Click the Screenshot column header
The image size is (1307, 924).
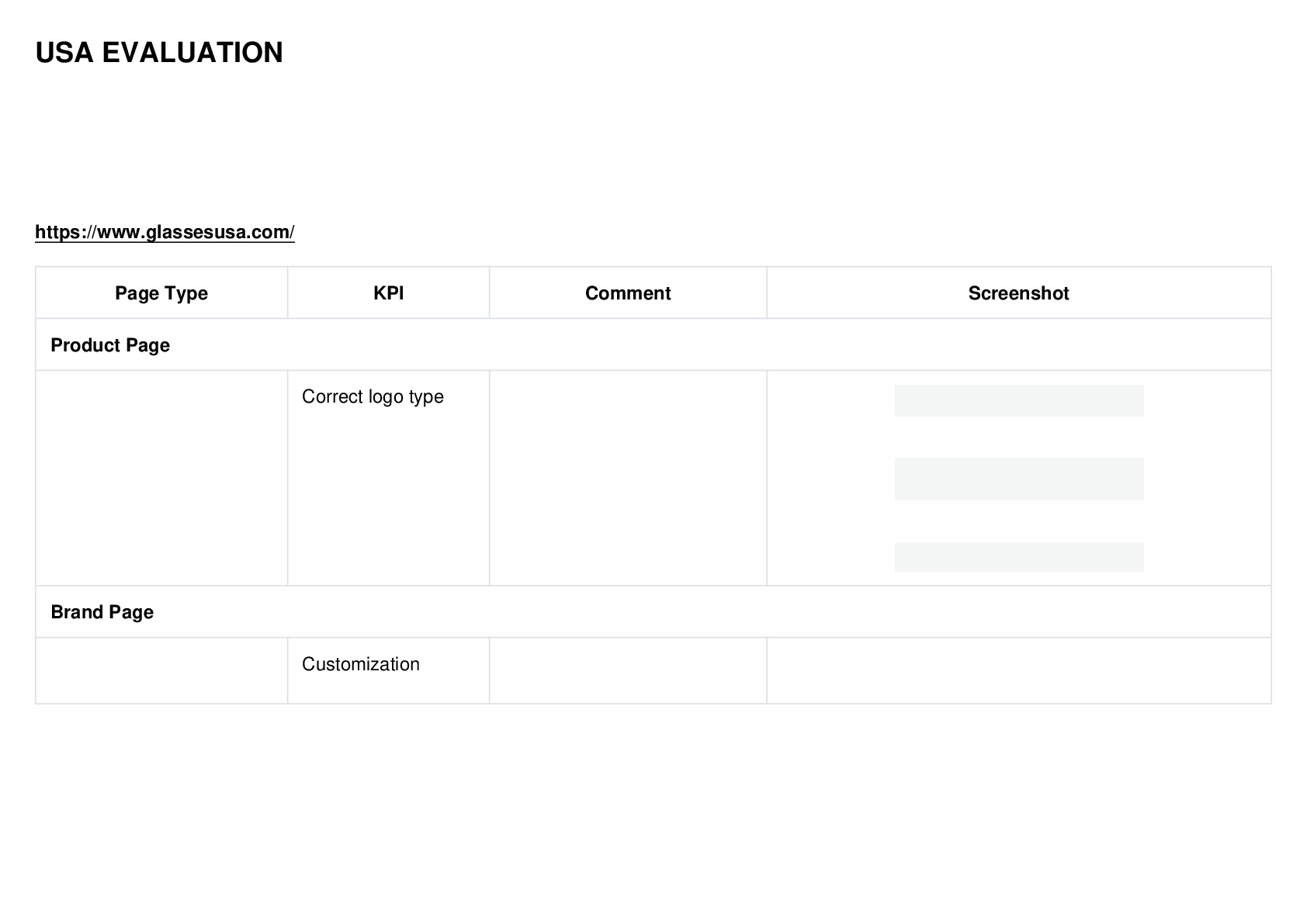1018,293
